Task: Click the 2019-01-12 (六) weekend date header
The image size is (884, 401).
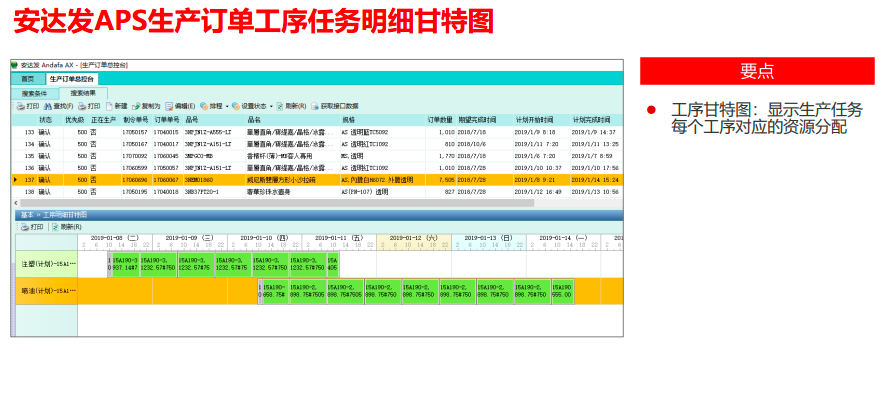Action: [414, 237]
